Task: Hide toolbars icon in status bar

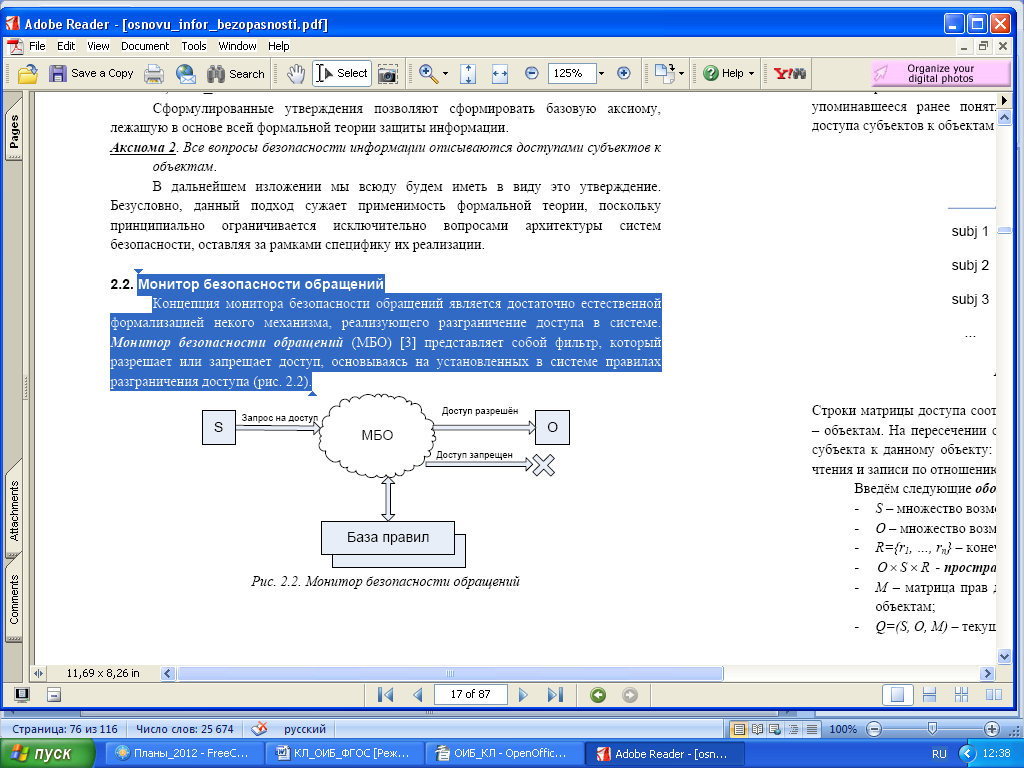Action: tap(54, 695)
